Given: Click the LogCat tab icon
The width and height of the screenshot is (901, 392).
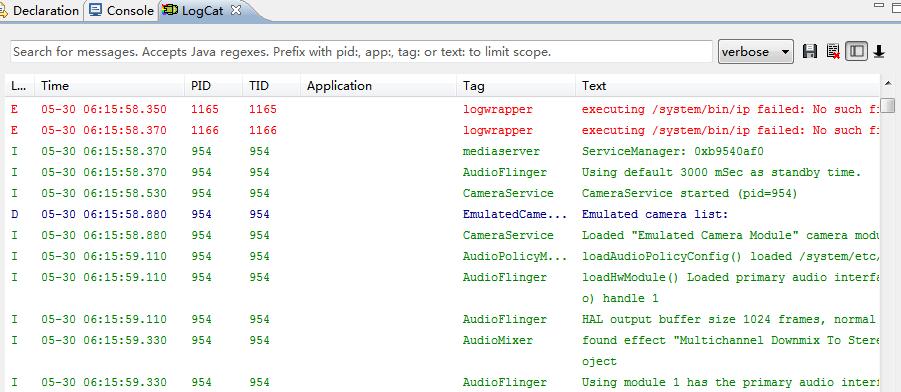Looking at the screenshot, I should 170,10.
